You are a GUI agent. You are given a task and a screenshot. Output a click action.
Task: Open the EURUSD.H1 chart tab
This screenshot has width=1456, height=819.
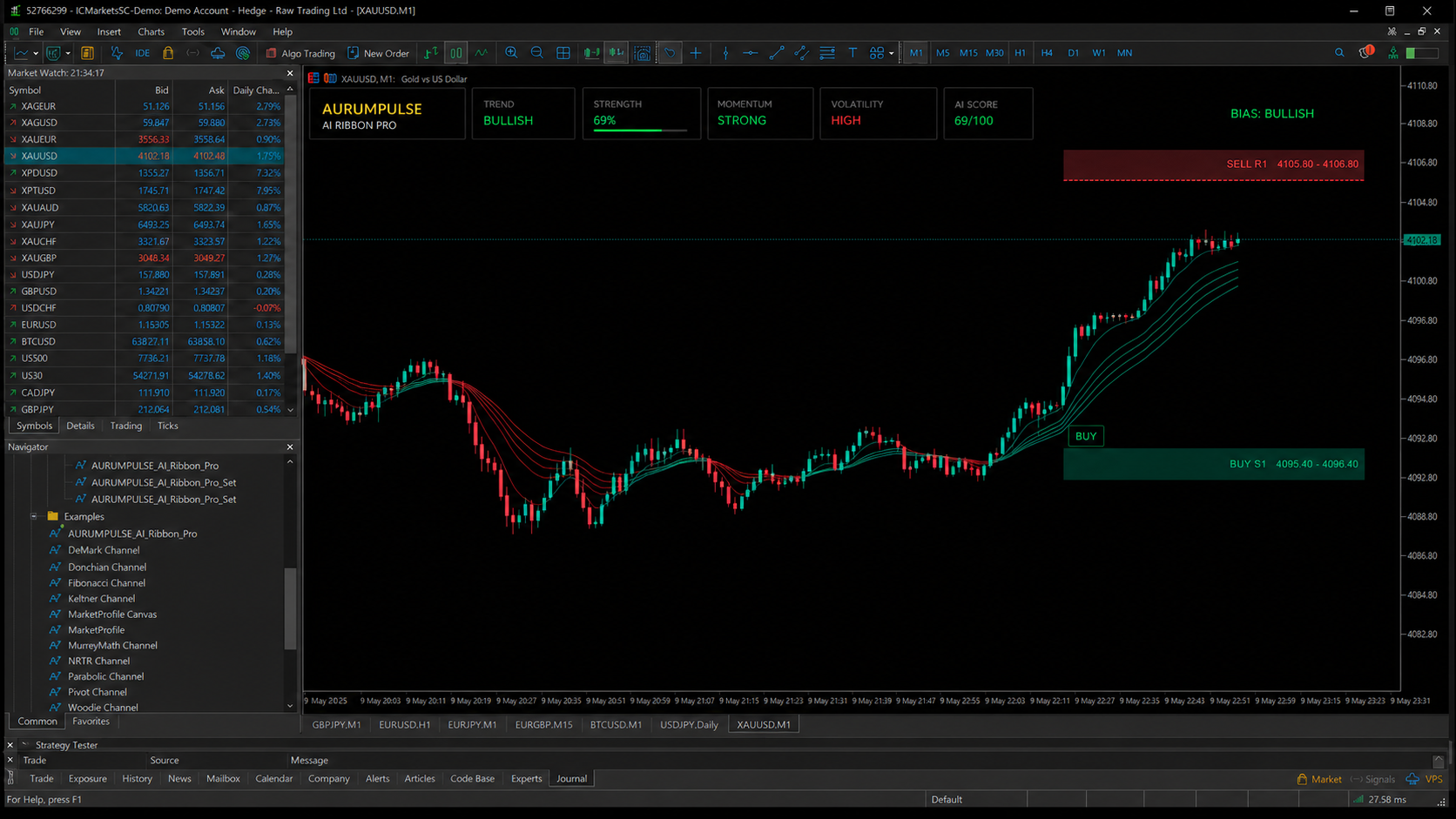point(405,725)
